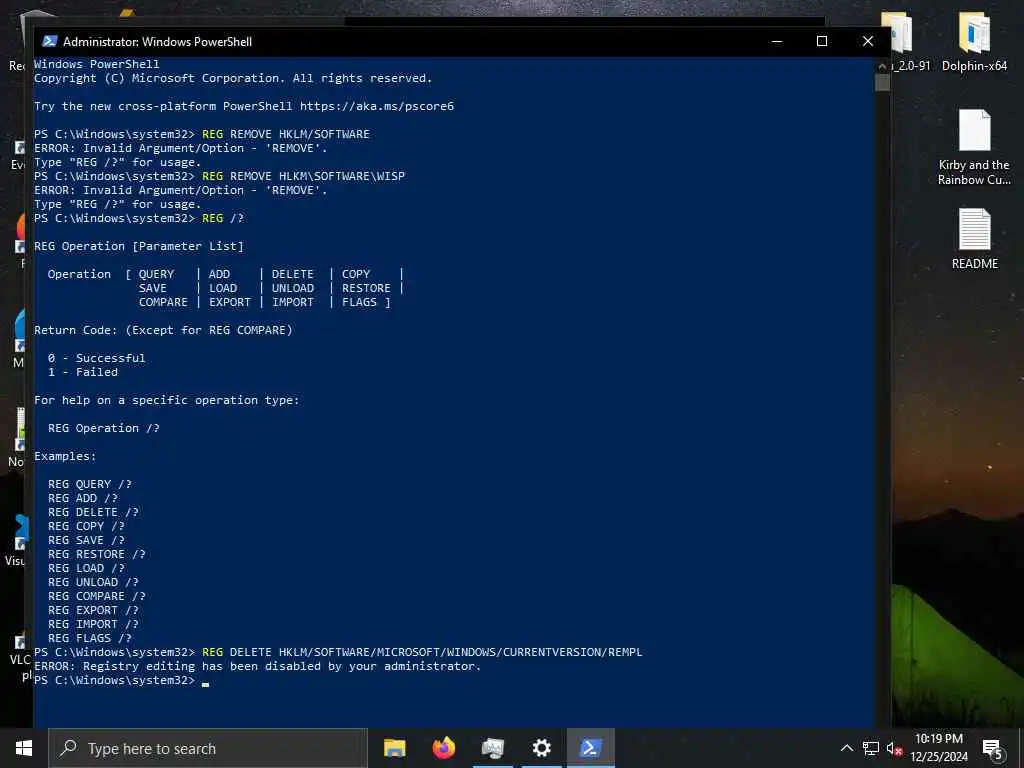Minimize the PowerShell window
The image size is (1024, 768).
[x=776, y=41]
